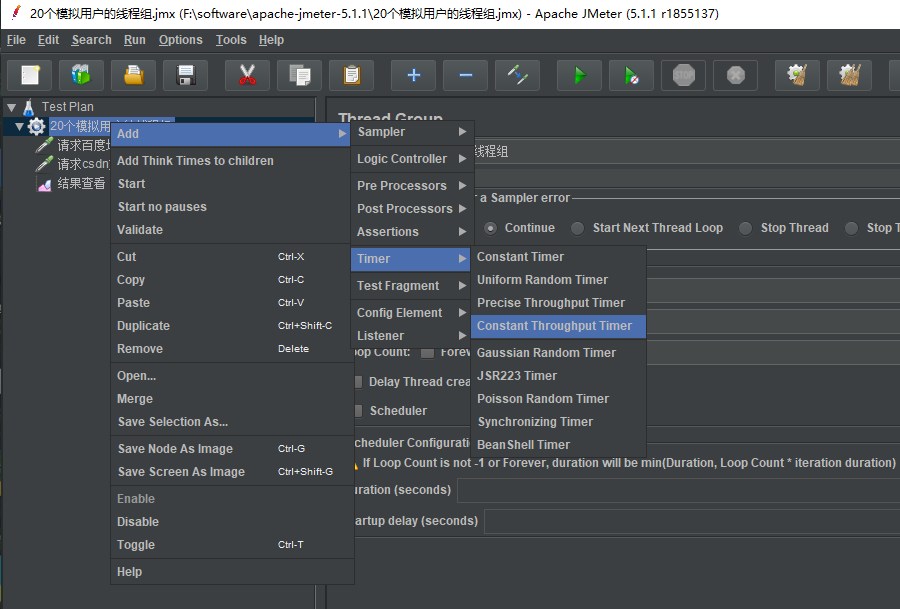This screenshot has height=609, width=900.
Task: Select Duplicate in context menu
Action: 232,326
